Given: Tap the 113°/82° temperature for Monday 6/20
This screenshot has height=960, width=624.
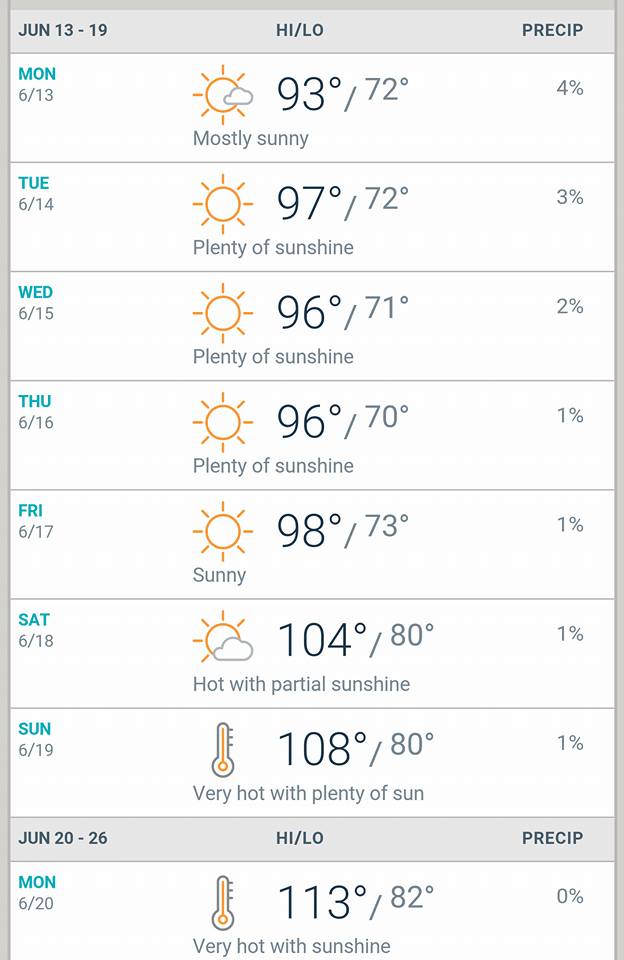Looking at the screenshot, I should coord(355,901).
